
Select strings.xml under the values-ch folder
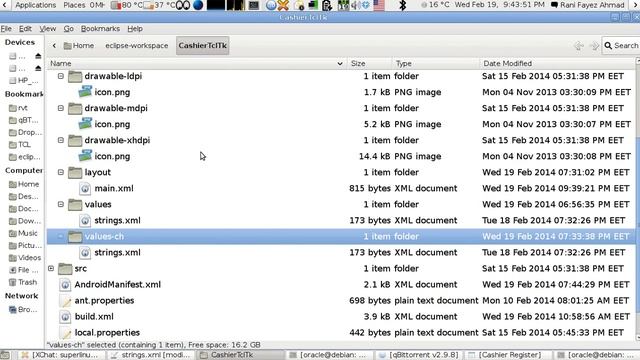pos(117,253)
